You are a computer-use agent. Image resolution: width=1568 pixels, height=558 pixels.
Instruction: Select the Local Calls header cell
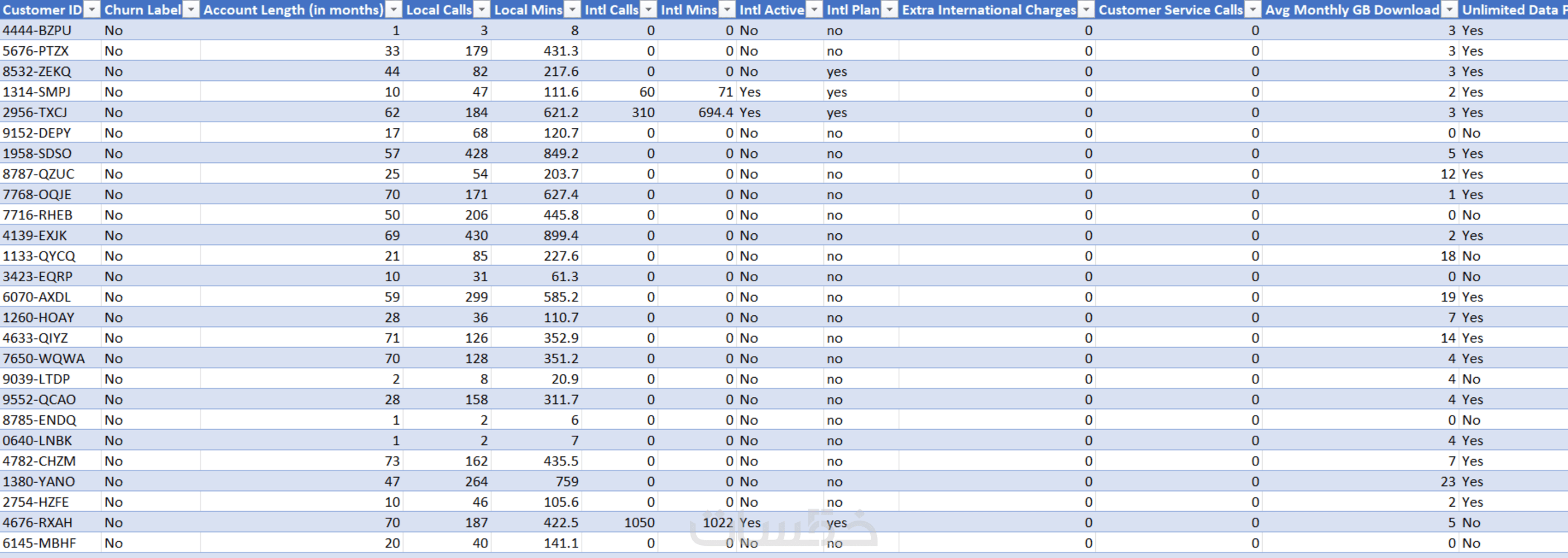(447, 9)
